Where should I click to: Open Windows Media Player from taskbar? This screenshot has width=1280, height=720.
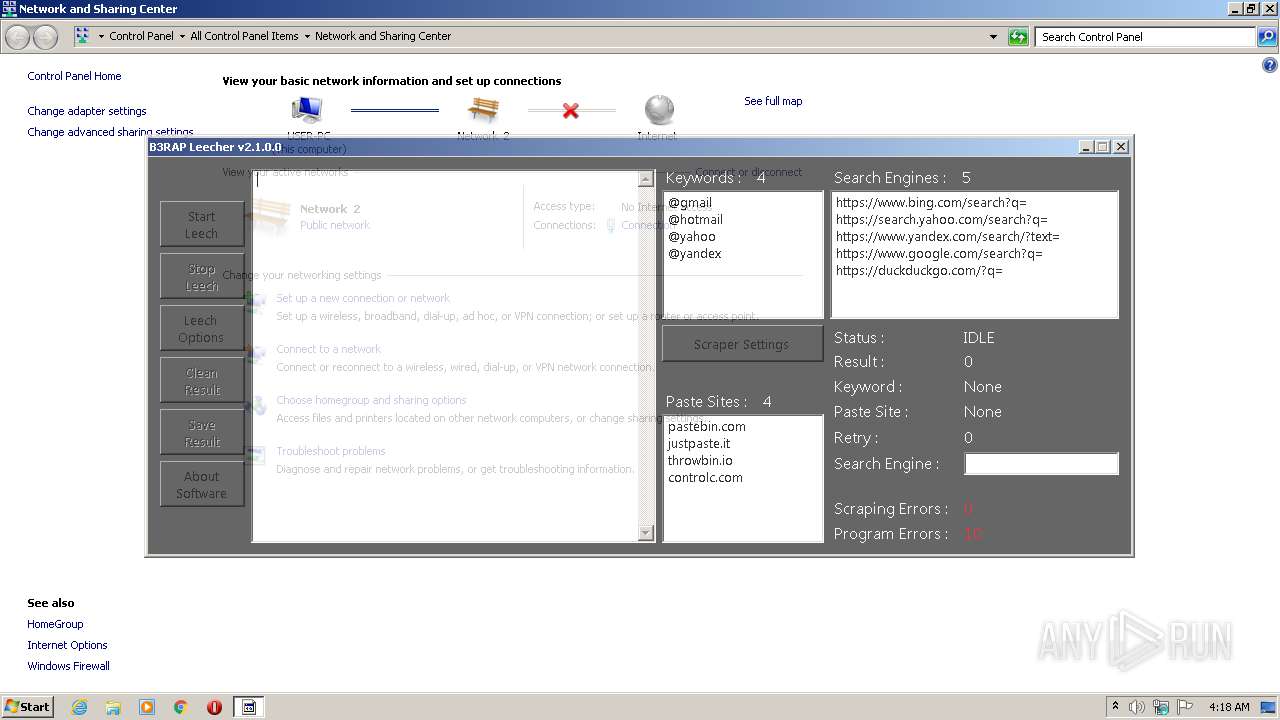coord(147,707)
